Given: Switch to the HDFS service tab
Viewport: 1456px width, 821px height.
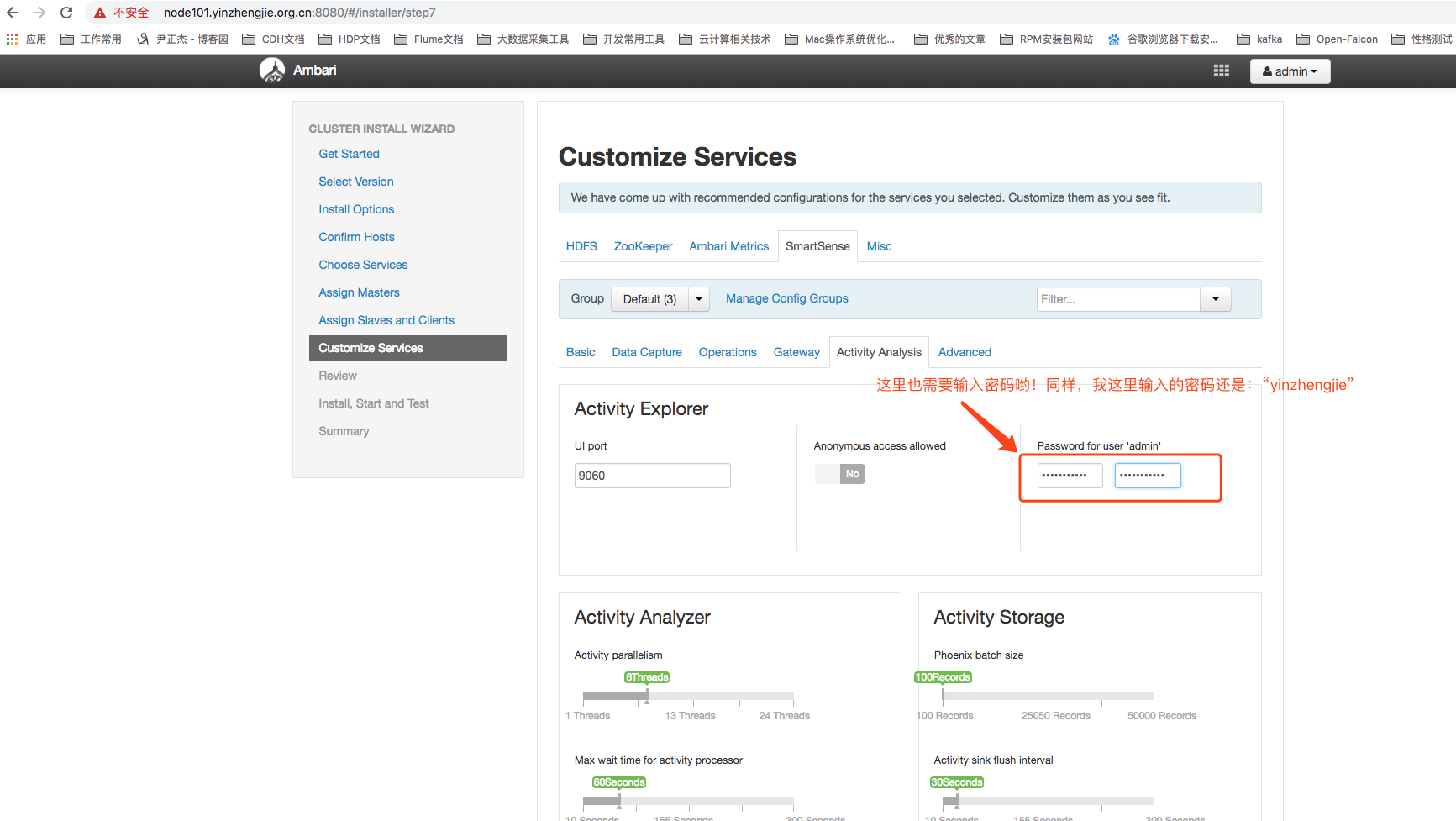Looking at the screenshot, I should pos(581,246).
